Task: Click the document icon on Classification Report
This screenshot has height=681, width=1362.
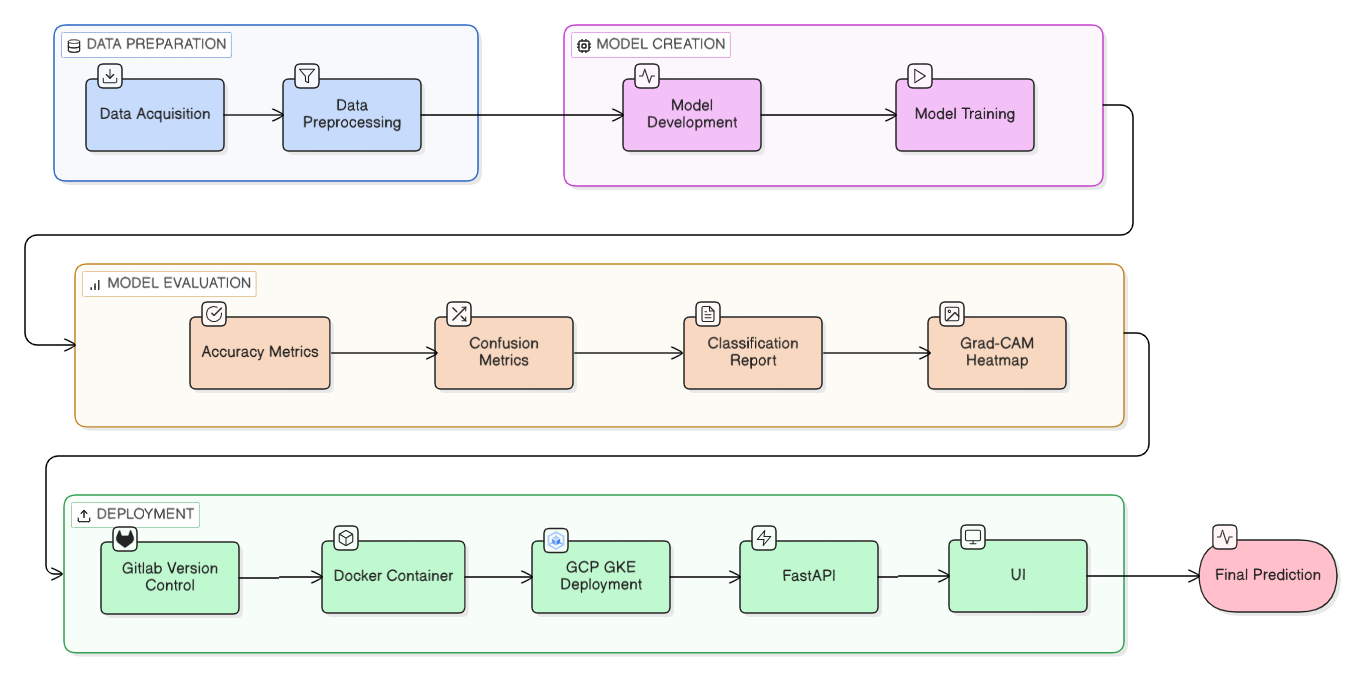Action: (707, 313)
